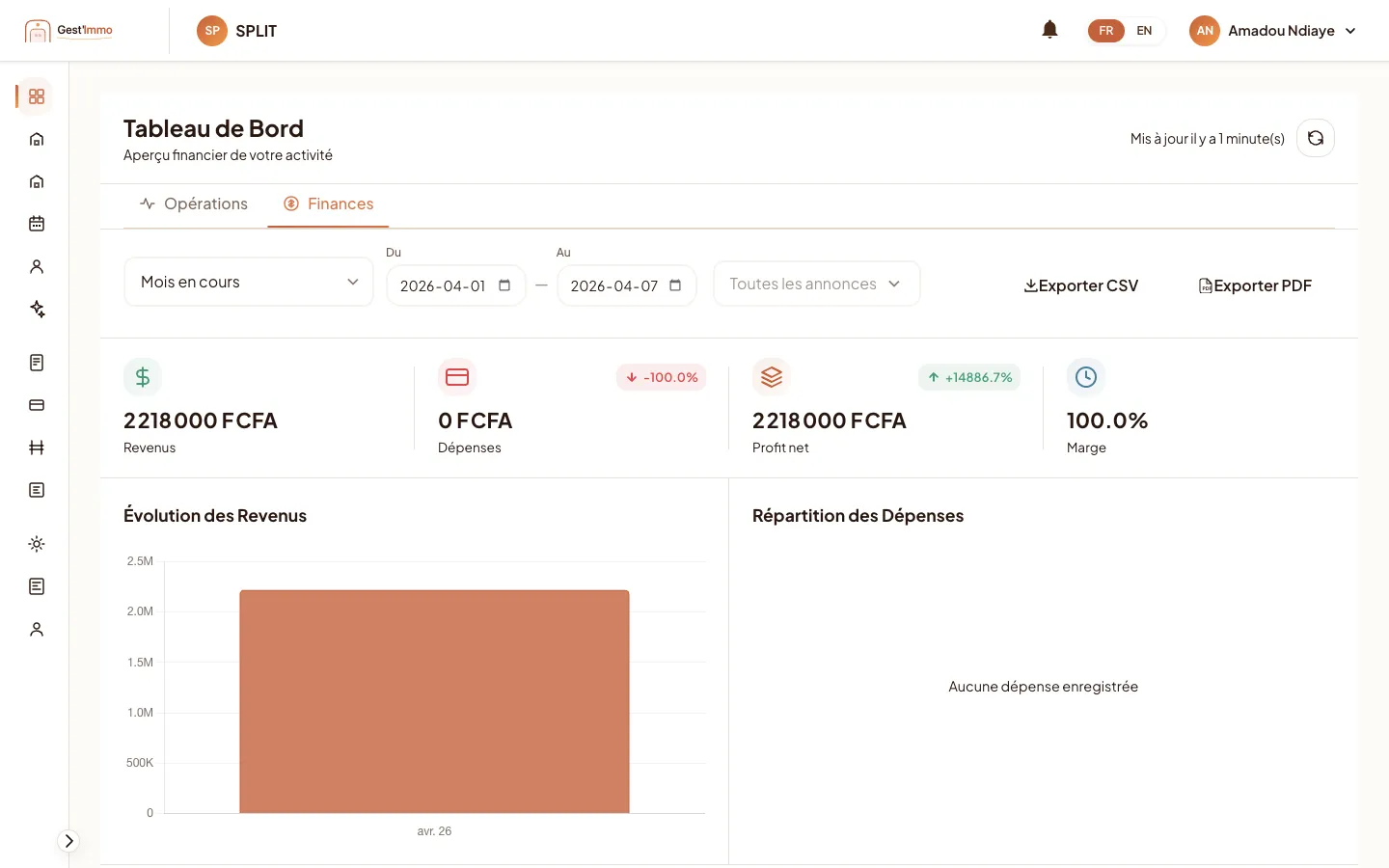
Task: Click the Exporter PDF button
Action: [1255, 285]
